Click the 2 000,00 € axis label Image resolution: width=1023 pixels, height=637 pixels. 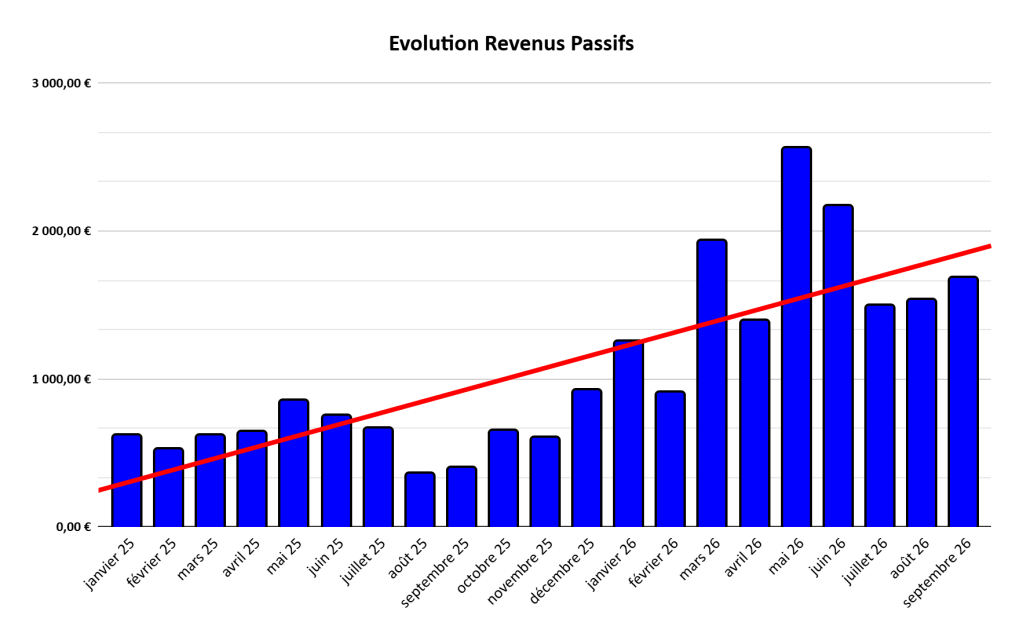pos(61,231)
